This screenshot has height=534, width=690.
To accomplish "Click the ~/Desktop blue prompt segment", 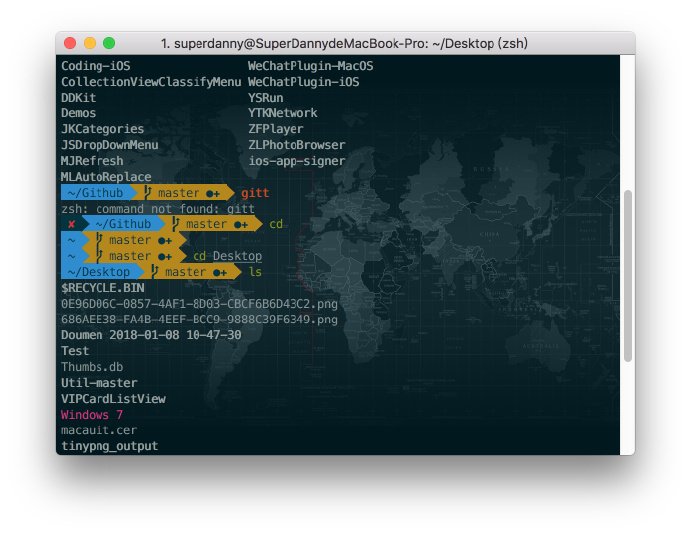I will click(x=102, y=272).
